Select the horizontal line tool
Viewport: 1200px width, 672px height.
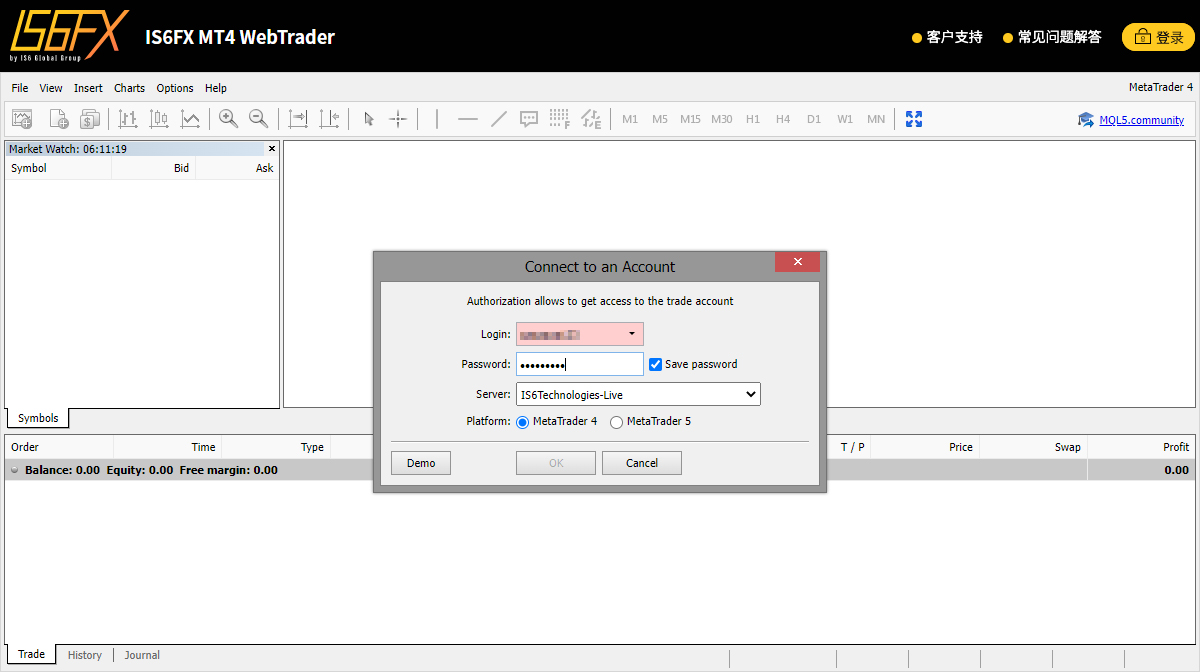point(468,119)
